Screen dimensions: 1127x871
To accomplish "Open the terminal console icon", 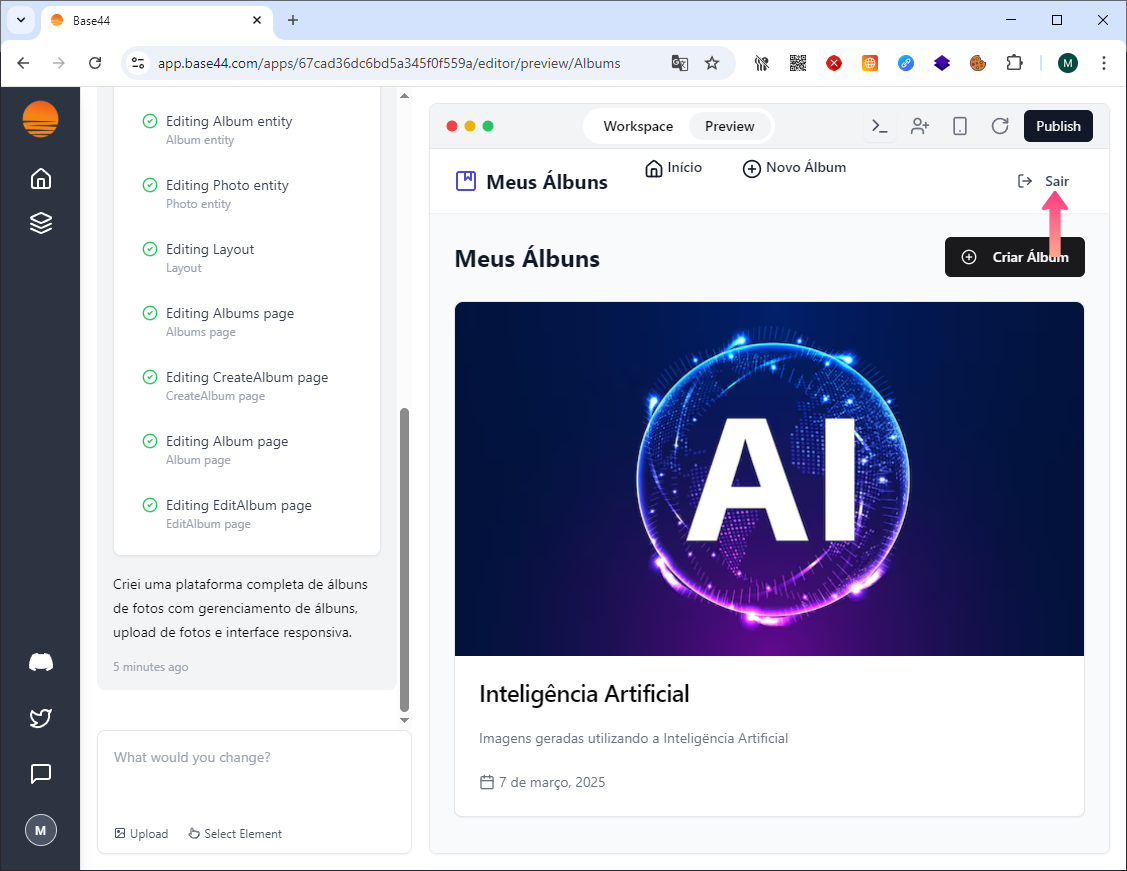I will tap(880, 126).
